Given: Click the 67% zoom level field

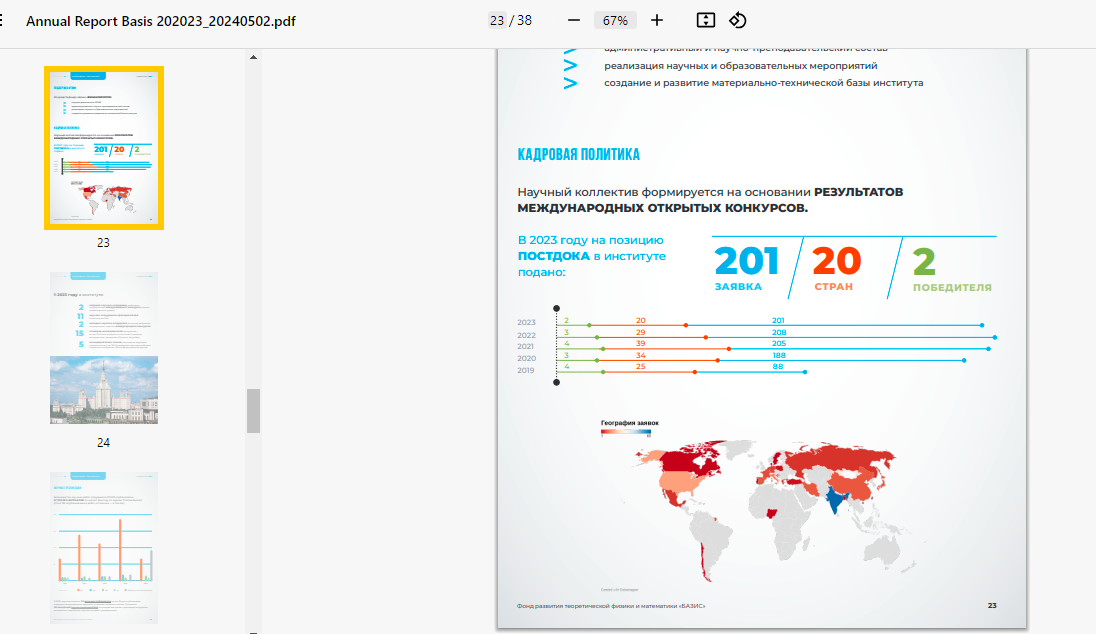Looking at the screenshot, I should point(615,21).
